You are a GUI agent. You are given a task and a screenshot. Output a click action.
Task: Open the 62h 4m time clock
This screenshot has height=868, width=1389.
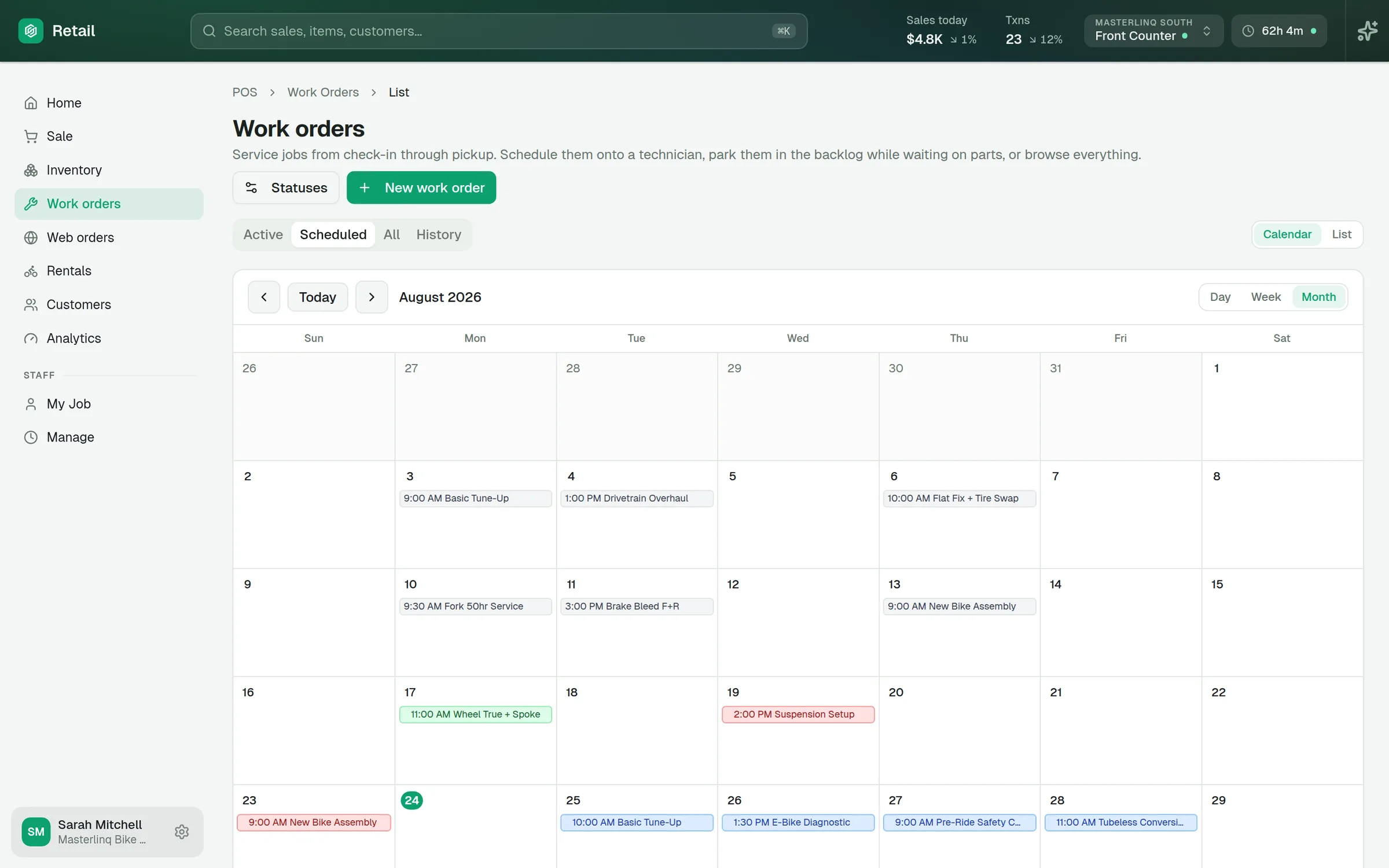pyautogui.click(x=1279, y=31)
